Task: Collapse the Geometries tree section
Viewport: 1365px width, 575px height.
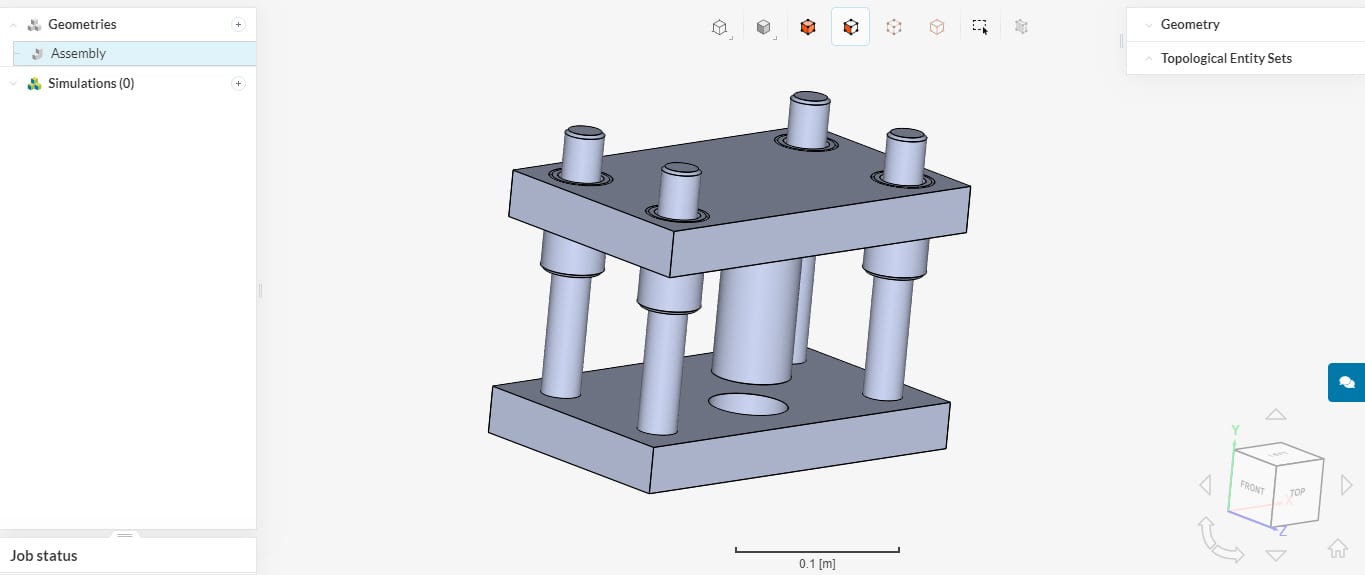Action: [13, 25]
